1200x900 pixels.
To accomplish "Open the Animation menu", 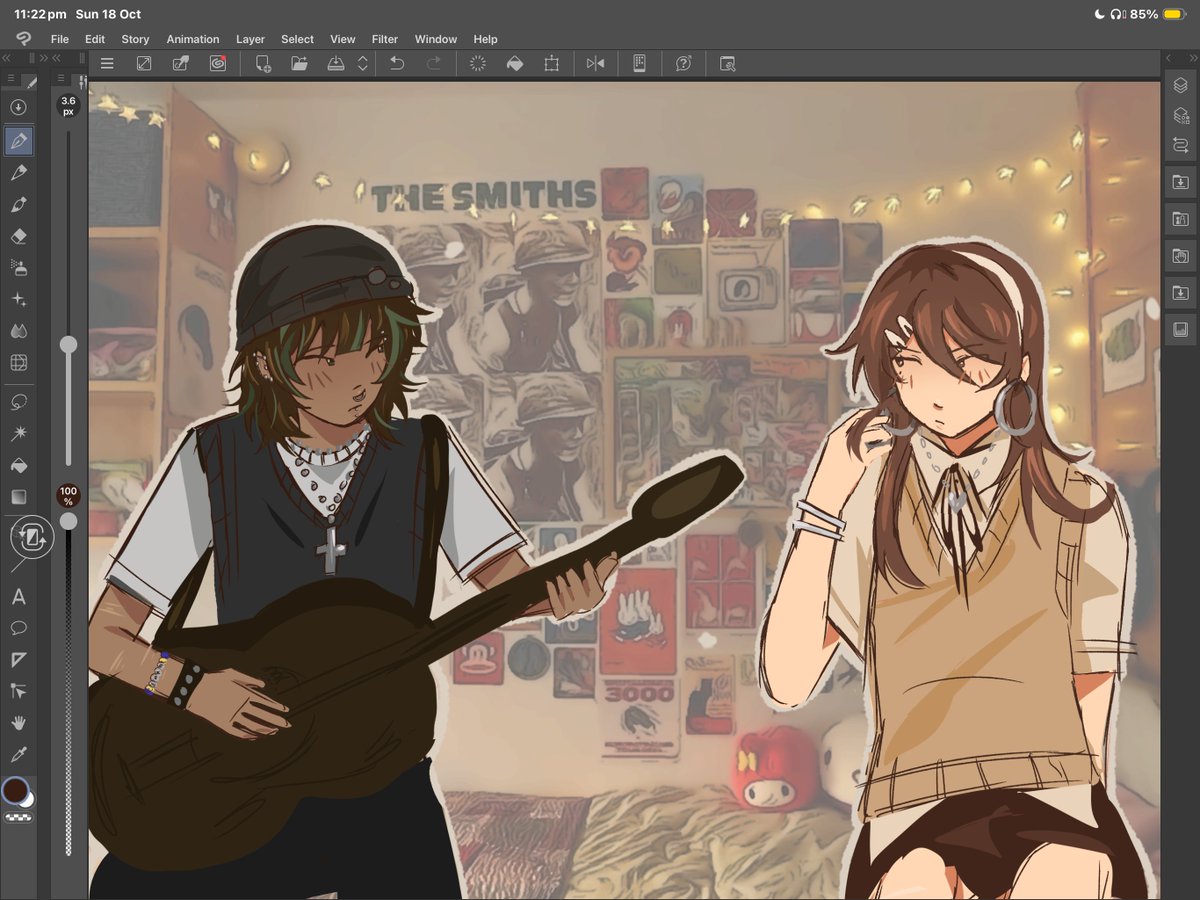I will pos(193,39).
